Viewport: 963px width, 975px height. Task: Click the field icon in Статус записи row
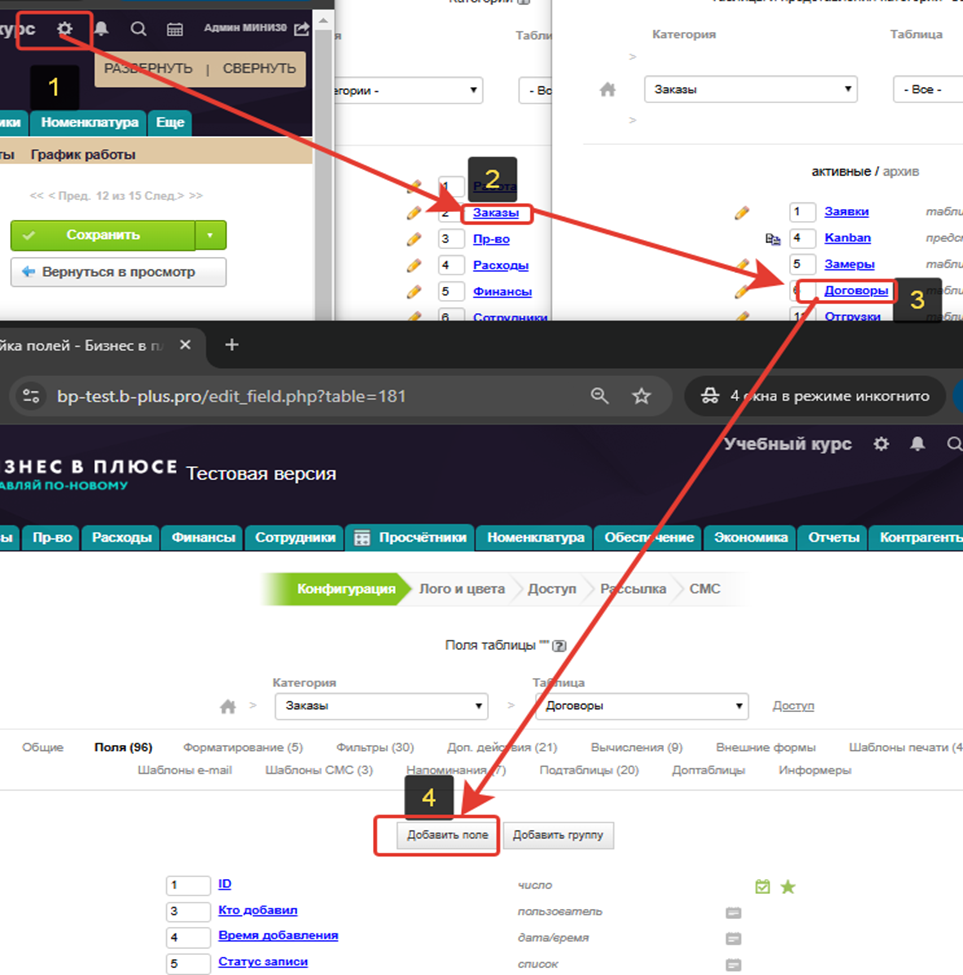(733, 965)
